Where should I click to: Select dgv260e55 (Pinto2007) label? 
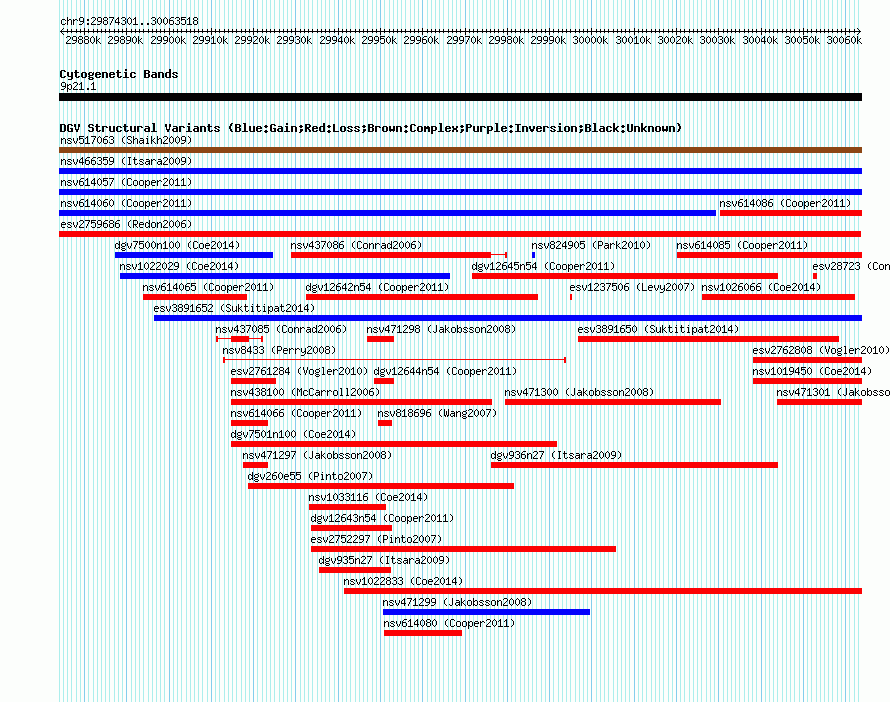[310, 476]
